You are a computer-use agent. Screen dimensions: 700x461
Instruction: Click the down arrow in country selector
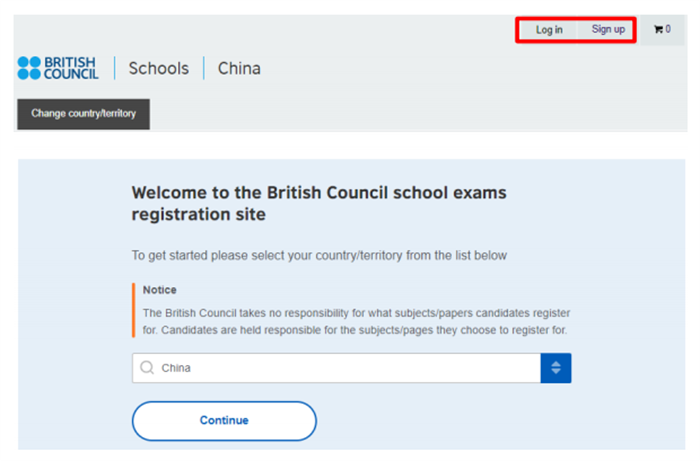(556, 372)
